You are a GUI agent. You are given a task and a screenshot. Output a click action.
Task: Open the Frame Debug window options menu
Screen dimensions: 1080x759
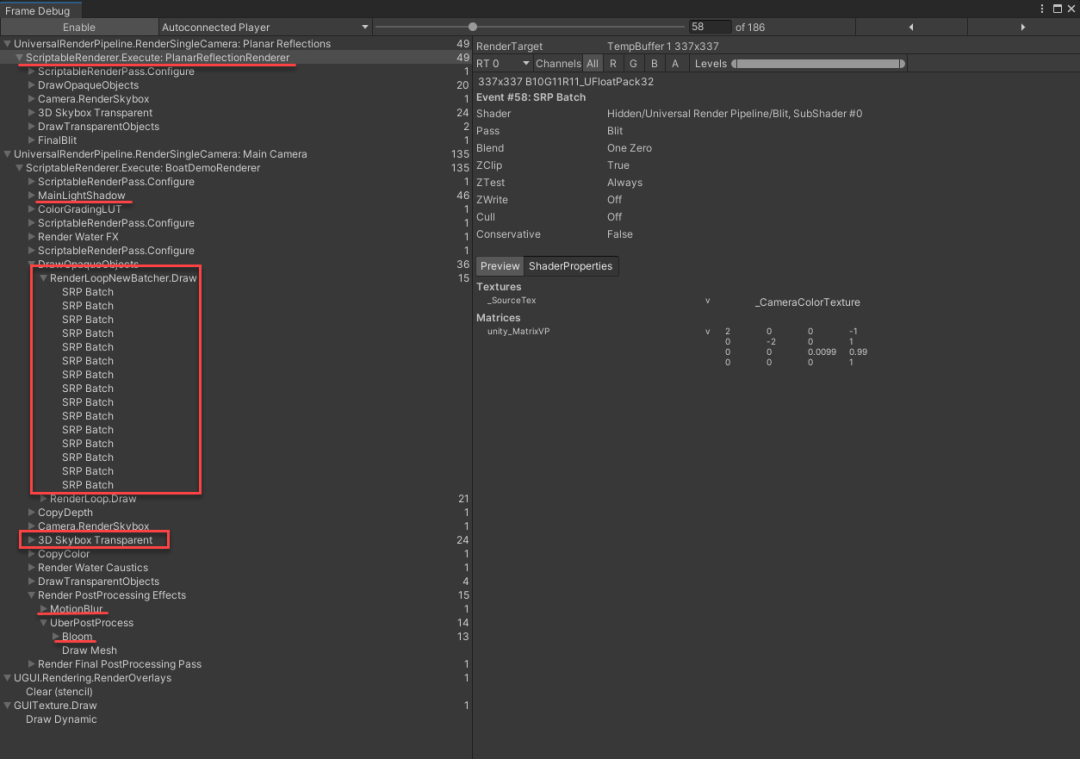coord(1040,9)
